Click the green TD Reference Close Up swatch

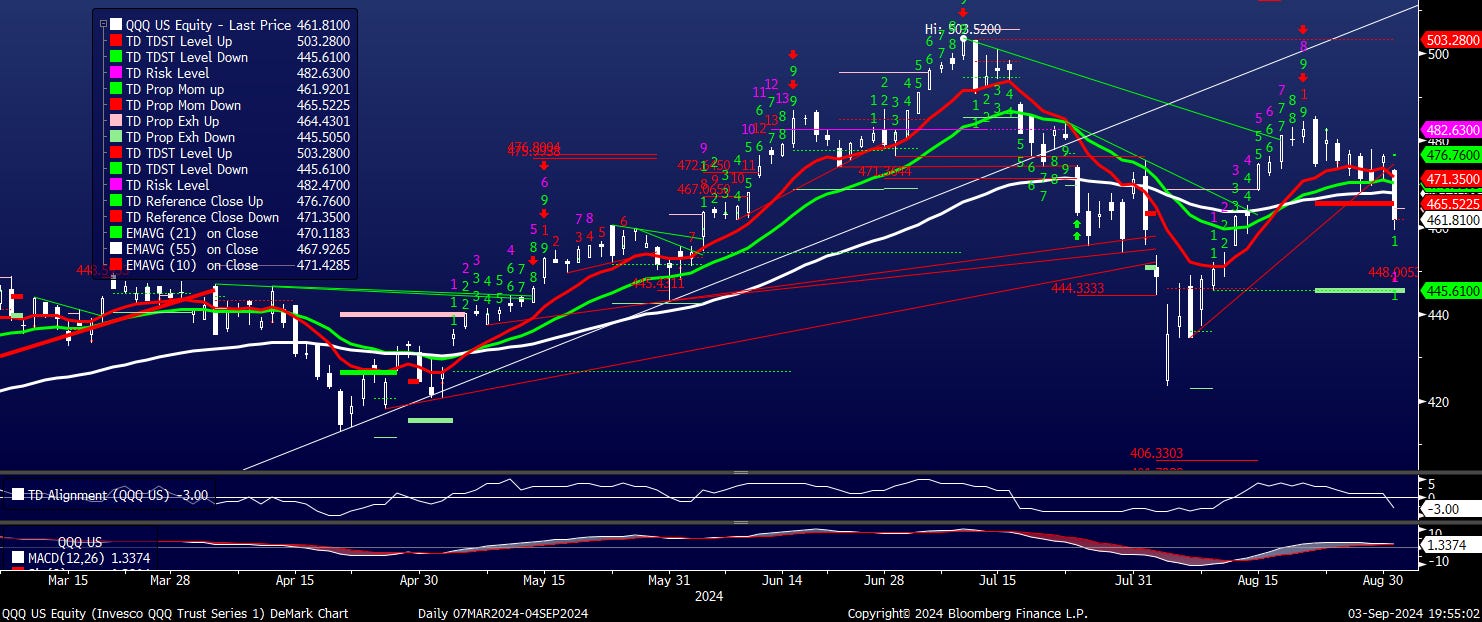pyautogui.click(x=117, y=201)
